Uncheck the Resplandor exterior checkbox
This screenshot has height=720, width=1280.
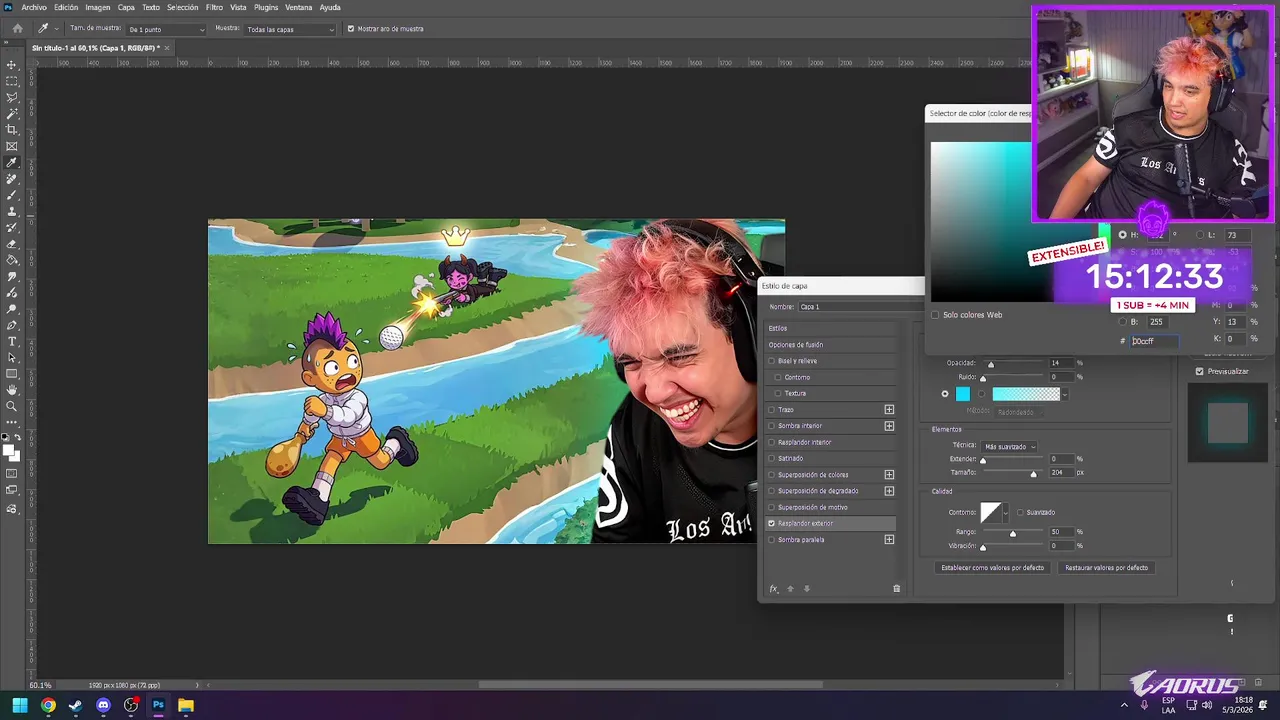tap(771, 523)
